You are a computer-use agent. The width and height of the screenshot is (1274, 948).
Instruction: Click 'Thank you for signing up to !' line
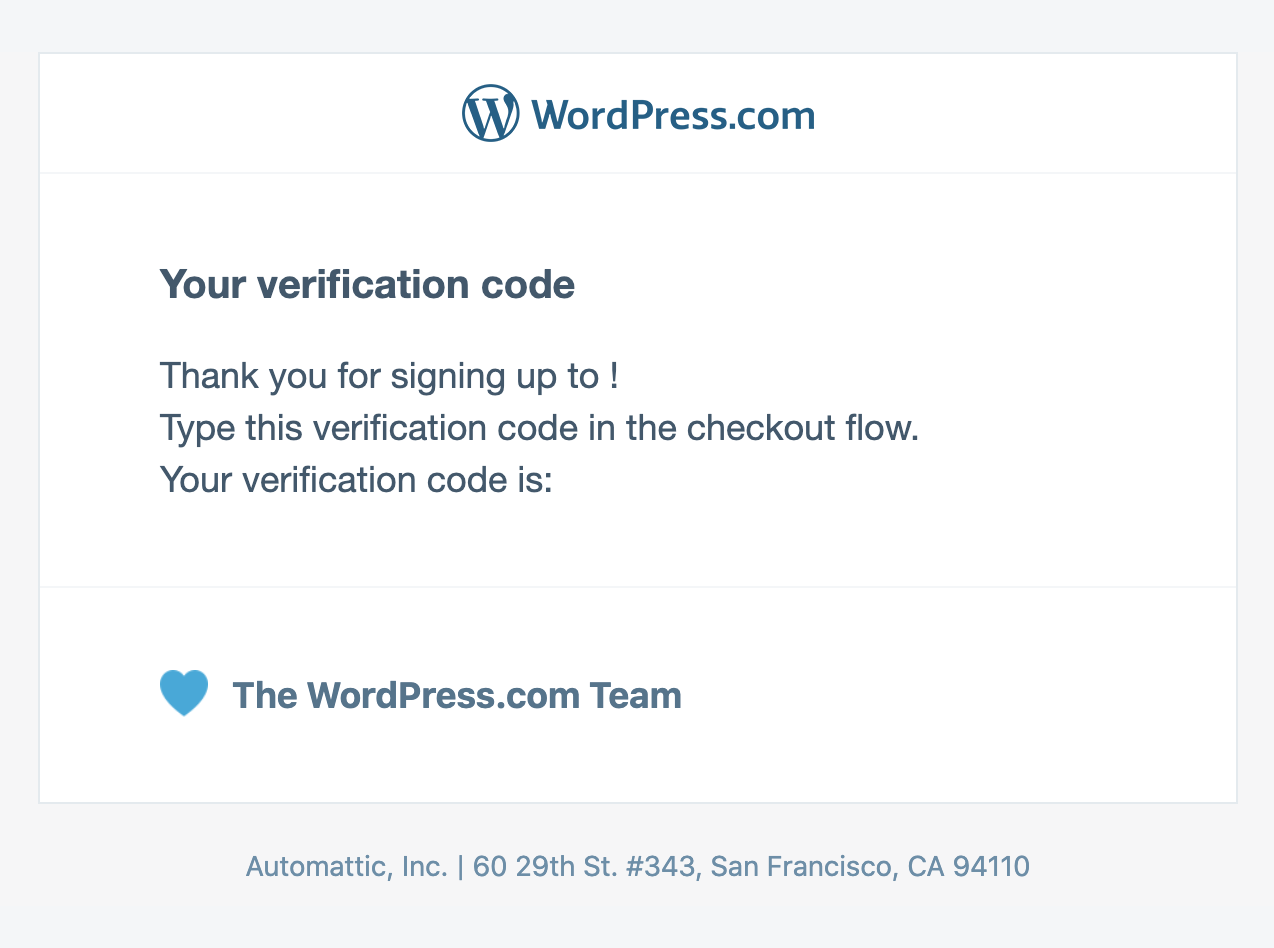click(x=389, y=377)
